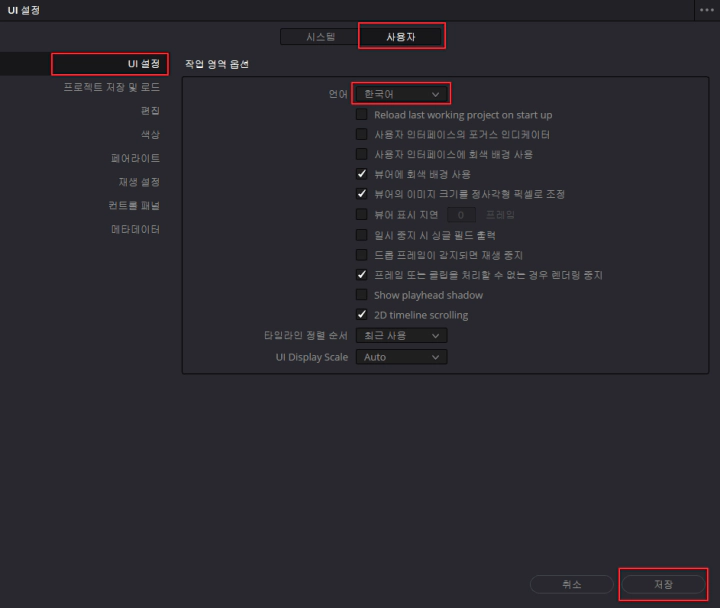Uncheck 뷰어에 회색 배경 사용
Screen dimensions: 720x608
tap(362, 174)
